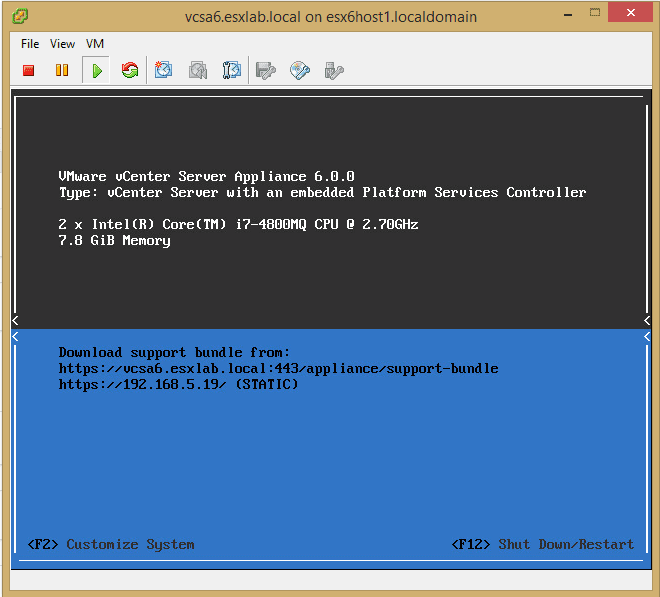Screen dimensions: 660x597
Task: Click the https://192.168.5.19/ address line
Action: pos(178,384)
